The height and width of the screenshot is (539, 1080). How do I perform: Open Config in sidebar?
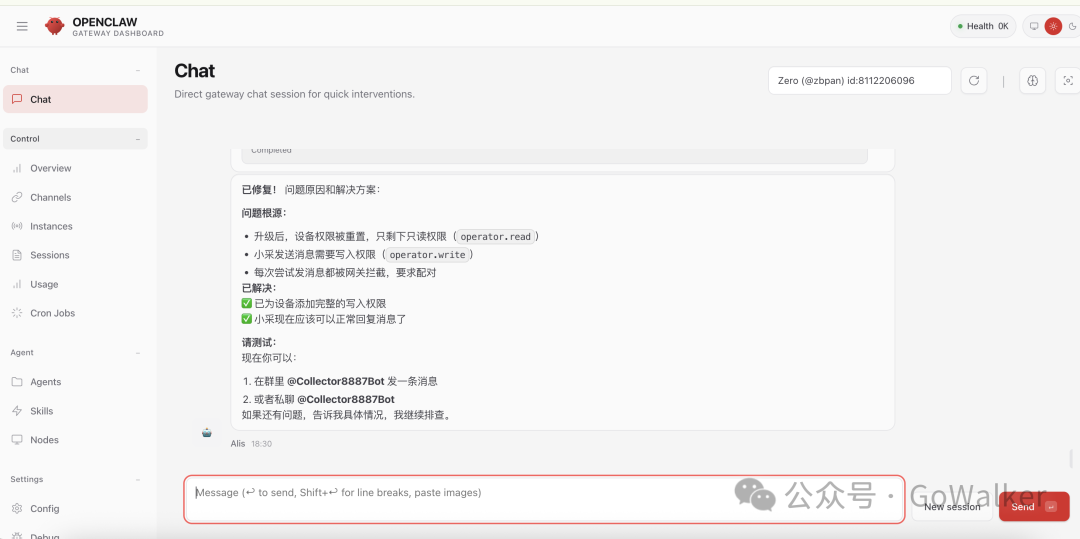tap(75, 509)
